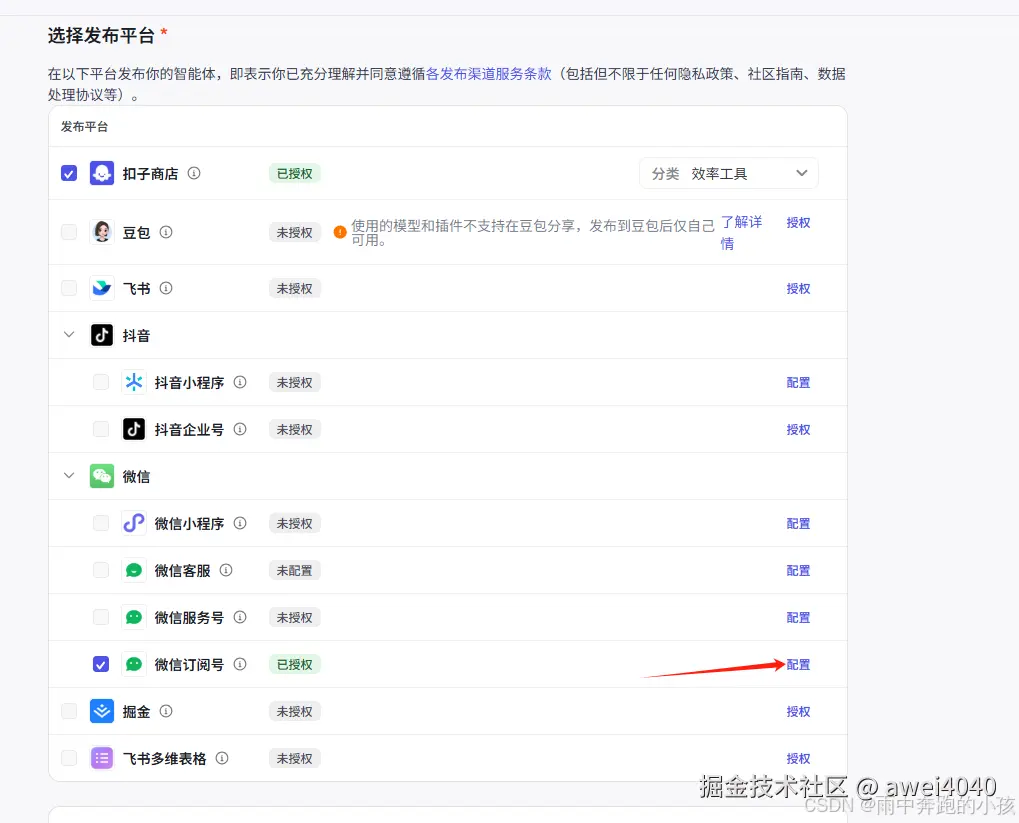
Task: Click the 微信小程序 mini program icon
Action: click(x=134, y=523)
